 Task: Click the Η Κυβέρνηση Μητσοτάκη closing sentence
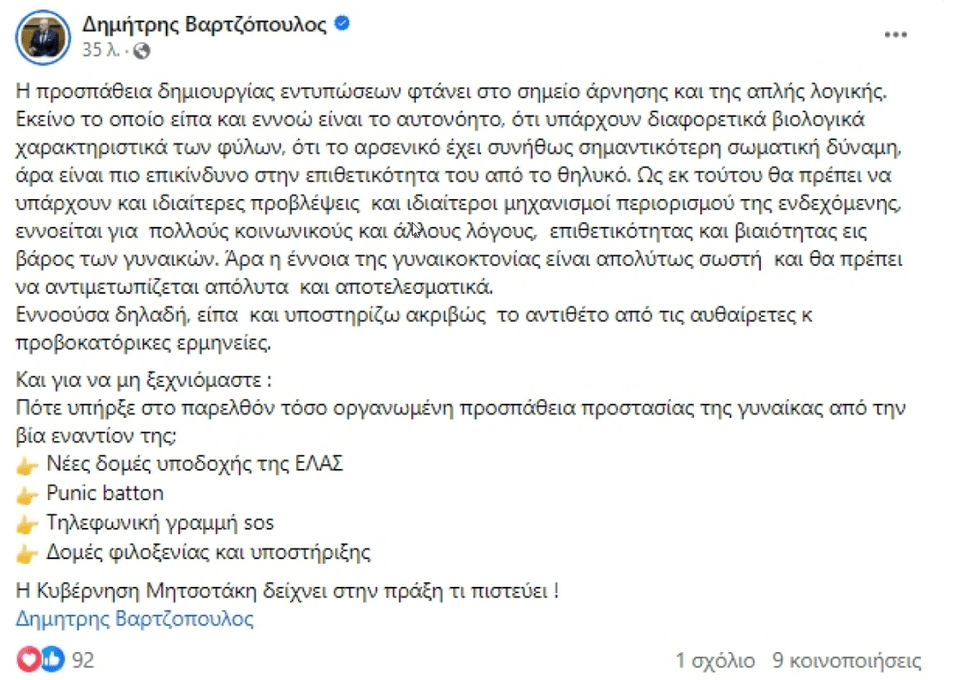pyautogui.click(x=288, y=590)
